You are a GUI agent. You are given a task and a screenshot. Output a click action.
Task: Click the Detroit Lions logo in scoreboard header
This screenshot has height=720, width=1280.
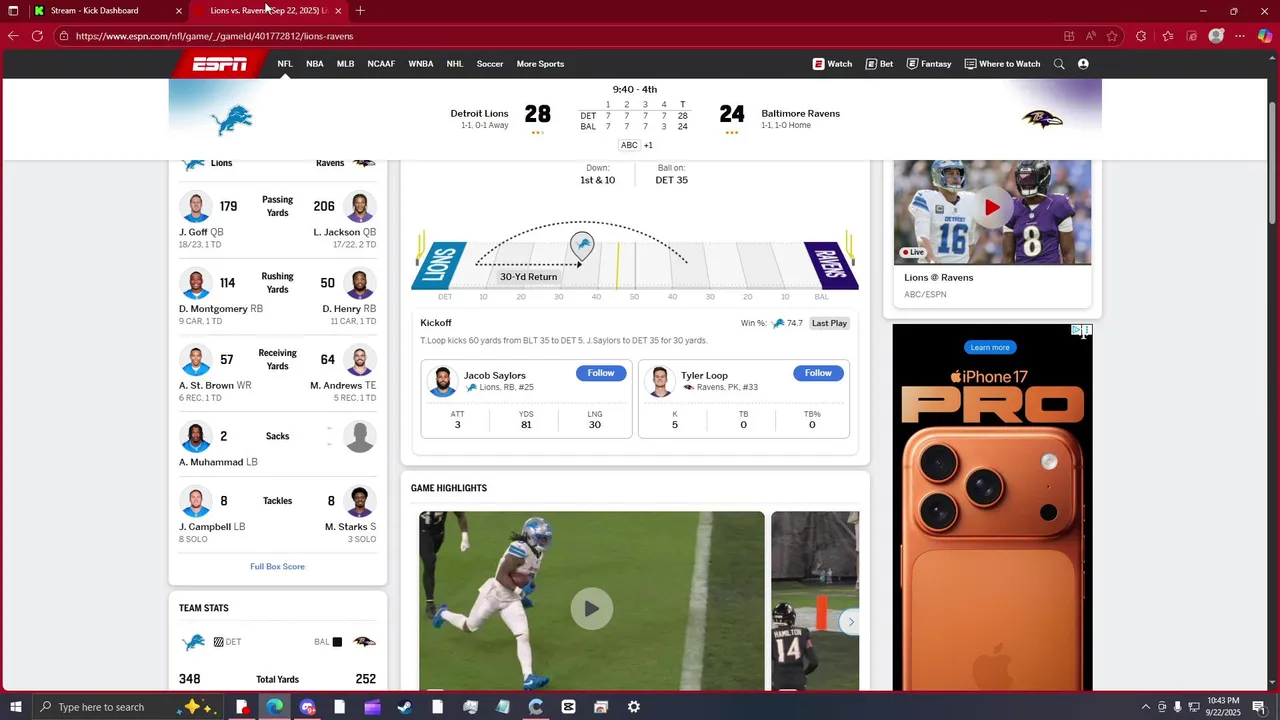point(232,120)
